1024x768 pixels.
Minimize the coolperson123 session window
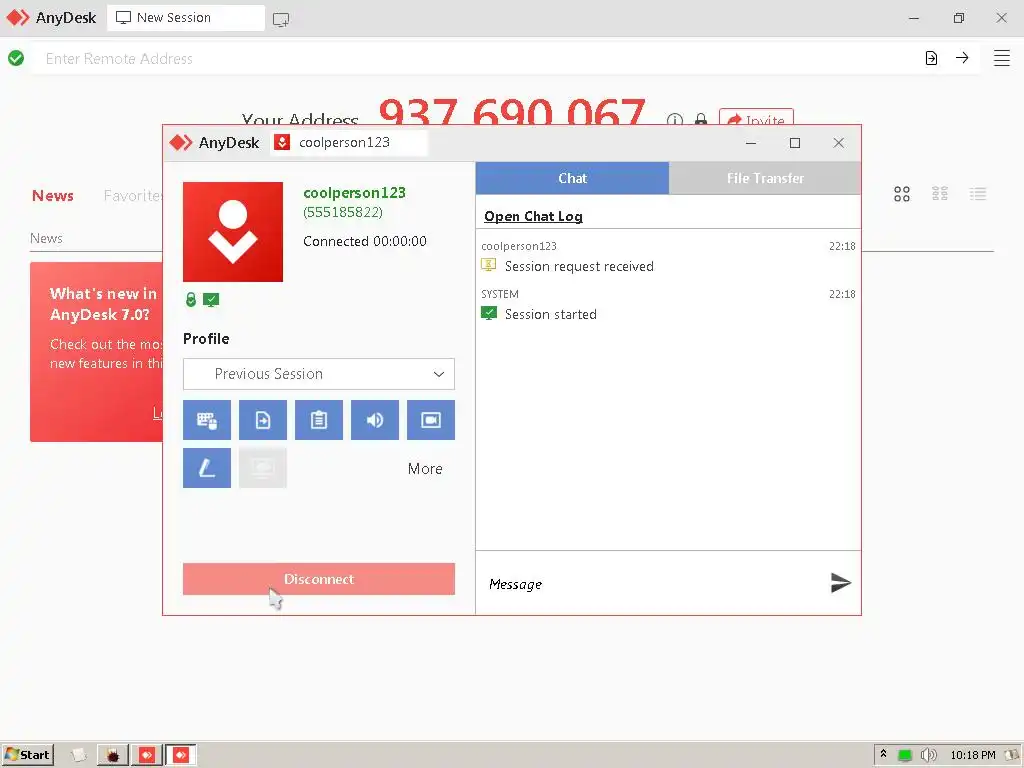pos(751,143)
